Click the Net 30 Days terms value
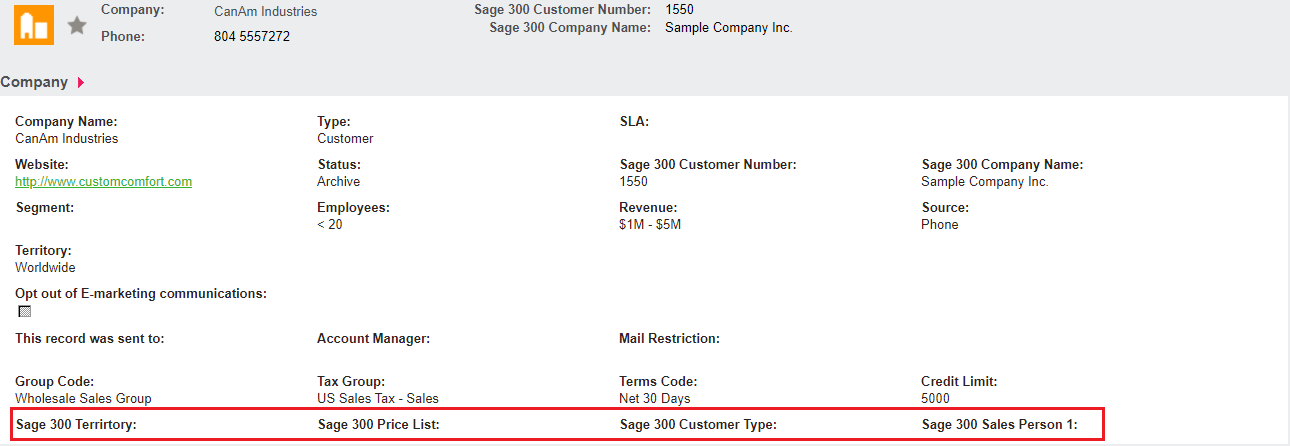 (x=655, y=399)
